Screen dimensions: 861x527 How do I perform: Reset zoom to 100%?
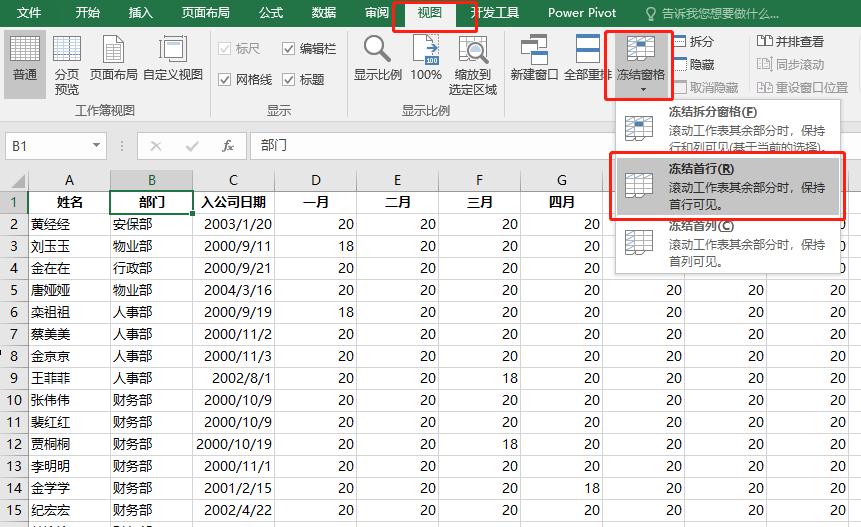tap(426, 58)
